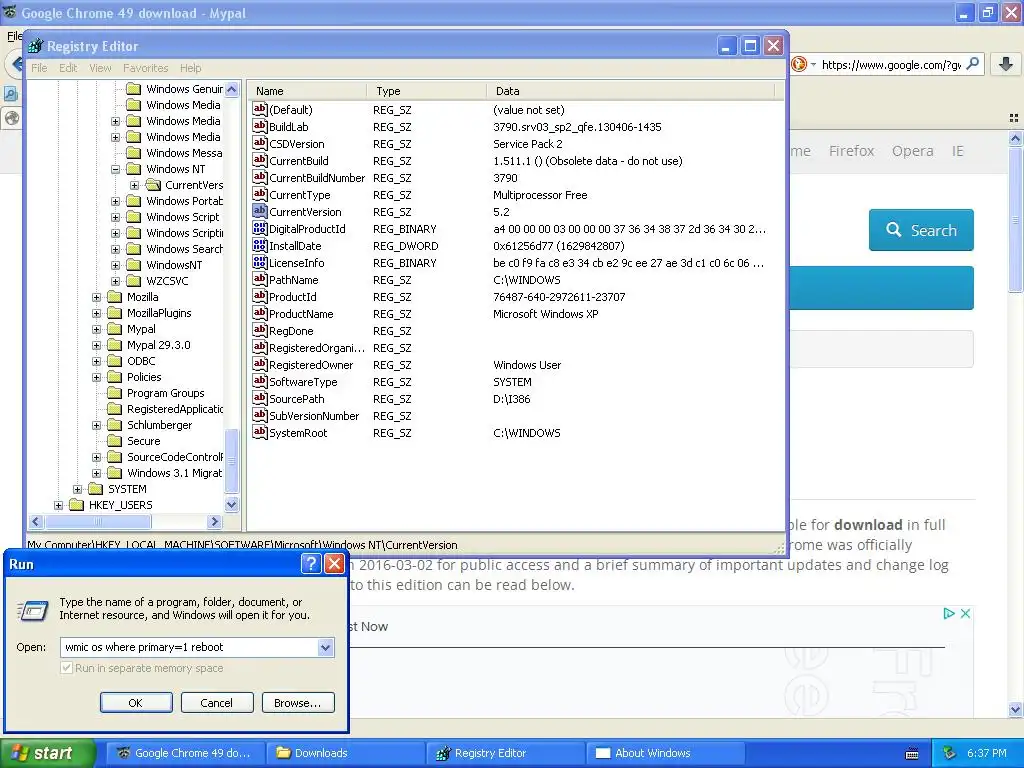Toggle Run in separate memory space checkbox
The width and height of the screenshot is (1024, 768).
click(66, 667)
